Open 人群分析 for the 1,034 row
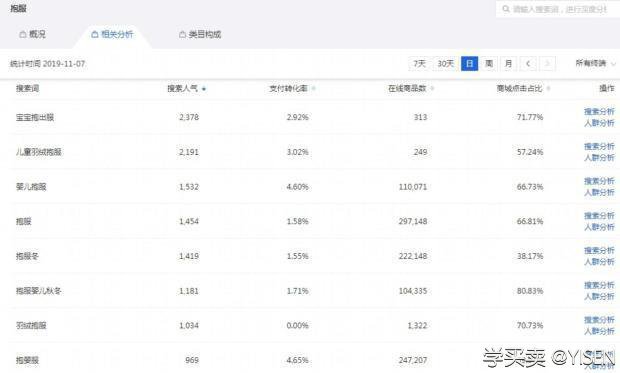Image resolution: width=620 pixels, height=373 pixels. click(x=599, y=331)
